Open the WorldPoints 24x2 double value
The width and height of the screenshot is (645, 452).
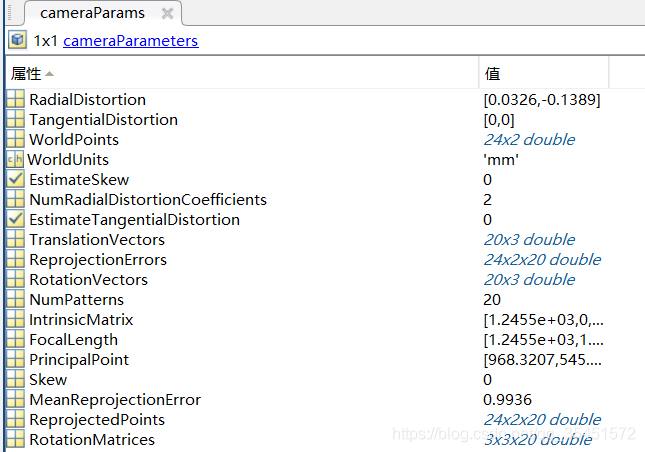(x=529, y=140)
